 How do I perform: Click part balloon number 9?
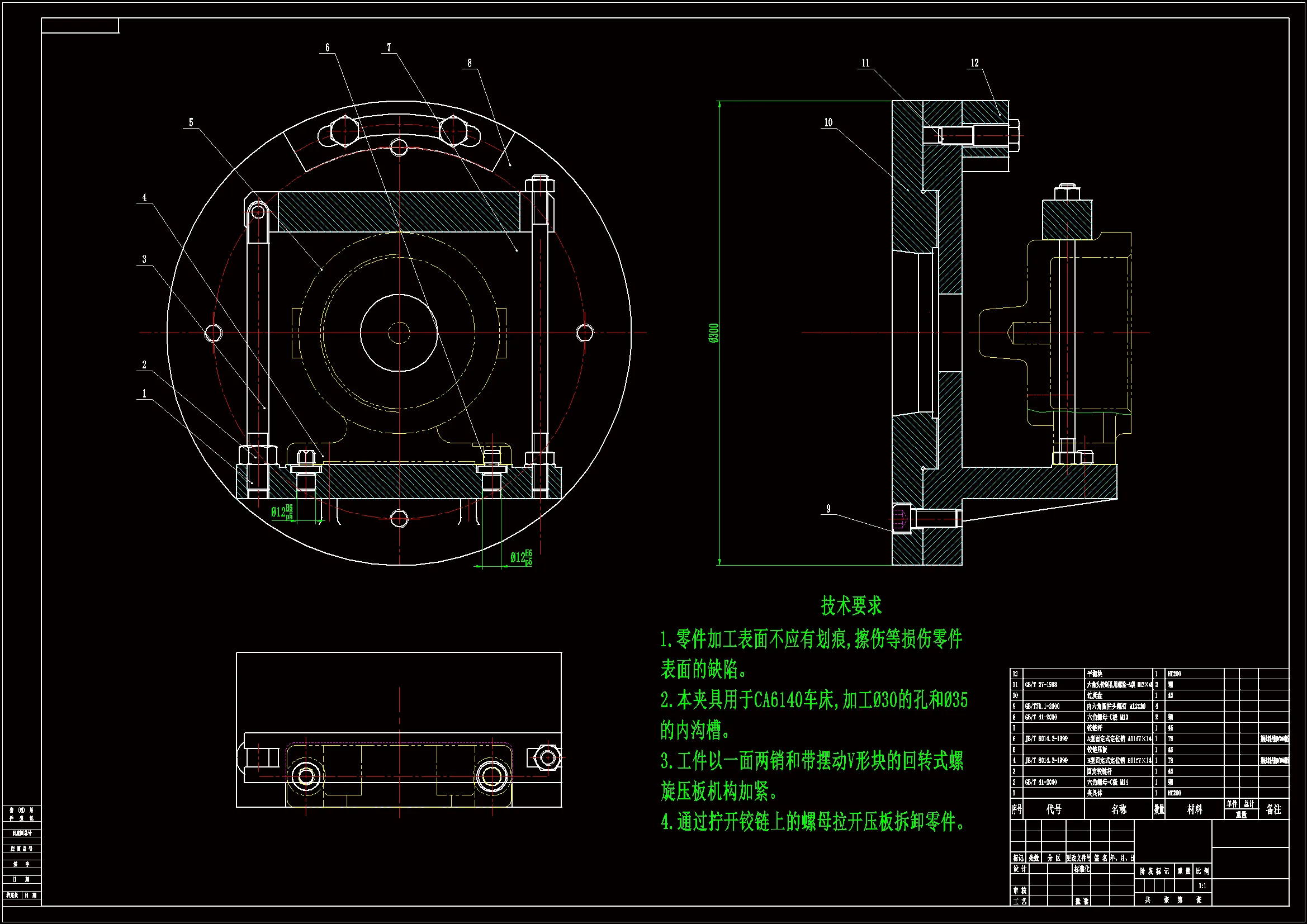828,509
